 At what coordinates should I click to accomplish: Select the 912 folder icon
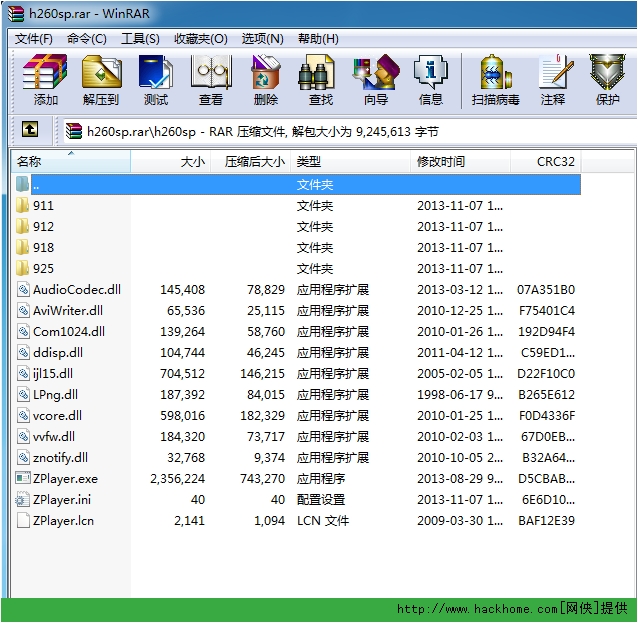pyautogui.click(x=23, y=226)
